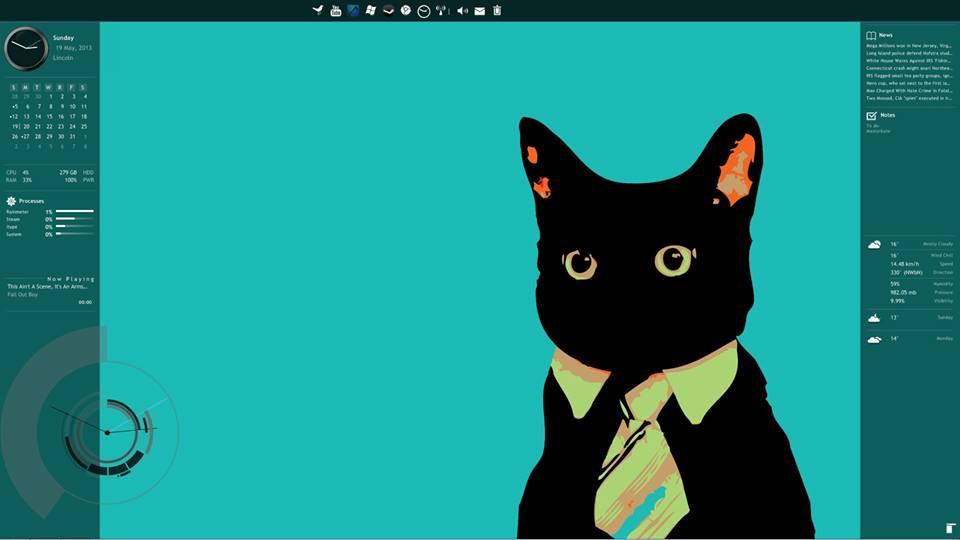Click the 'Mostly Cloudy' condition text
The width and height of the screenshot is (960, 540).
(938, 244)
